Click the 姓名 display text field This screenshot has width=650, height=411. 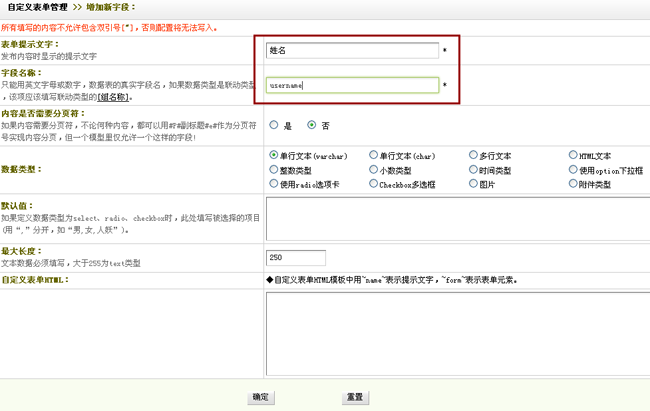click(353, 50)
